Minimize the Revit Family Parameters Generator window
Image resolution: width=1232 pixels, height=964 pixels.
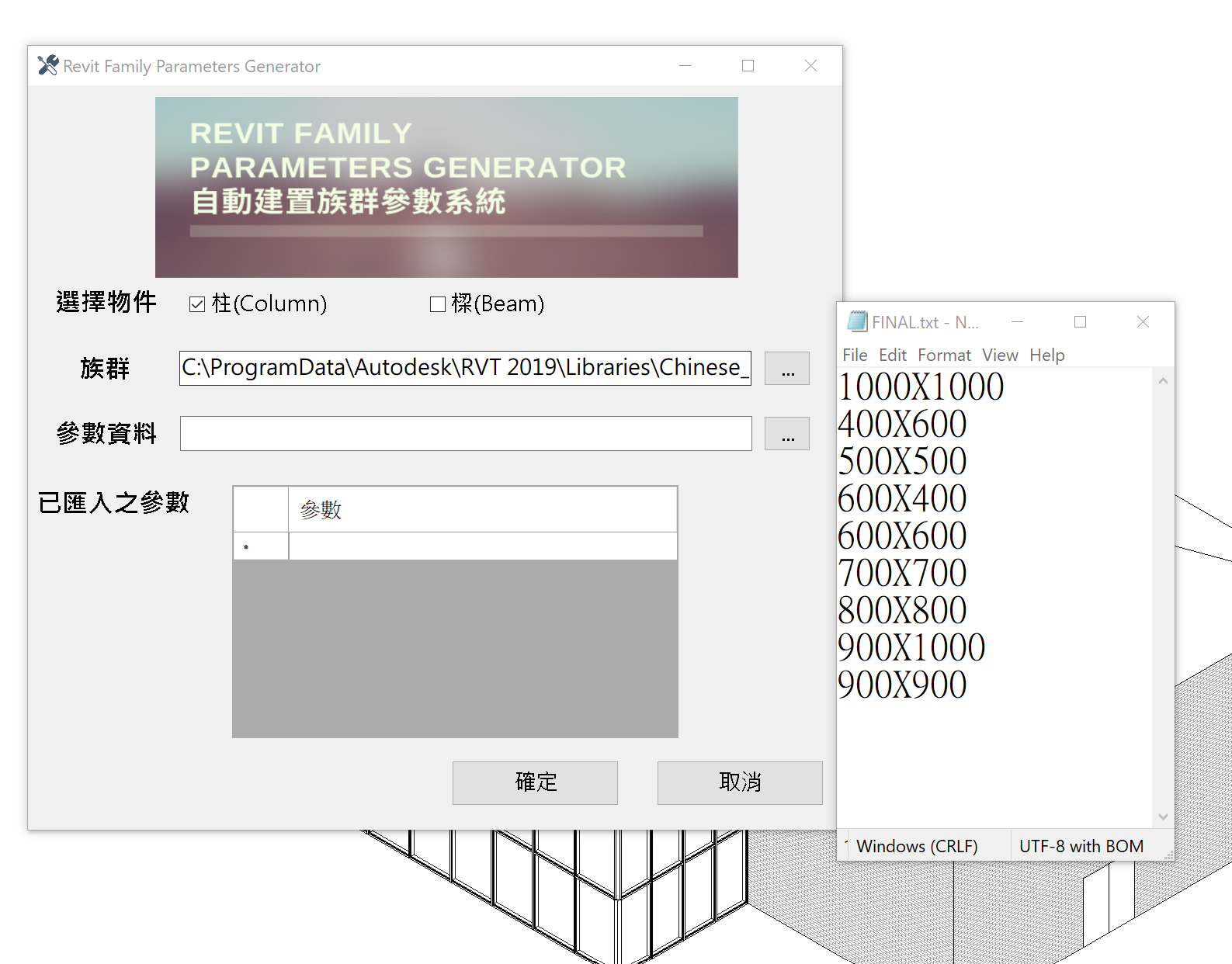pos(685,66)
